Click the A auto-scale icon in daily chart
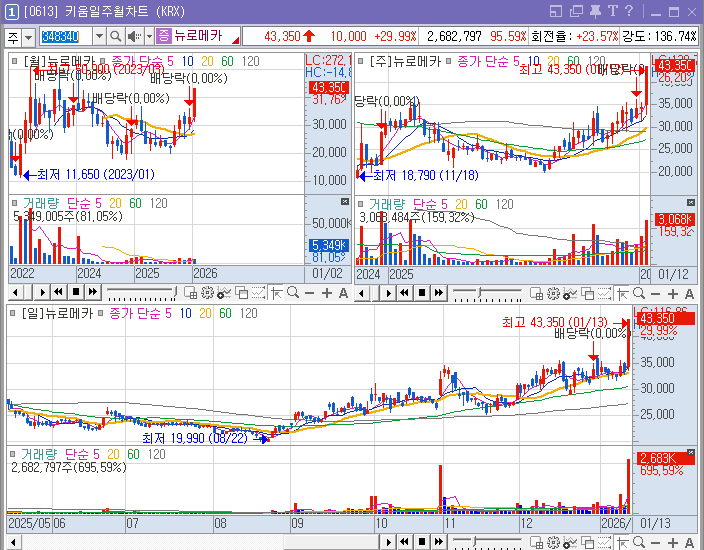Viewport: 704px width, 550px height. [x=690, y=543]
